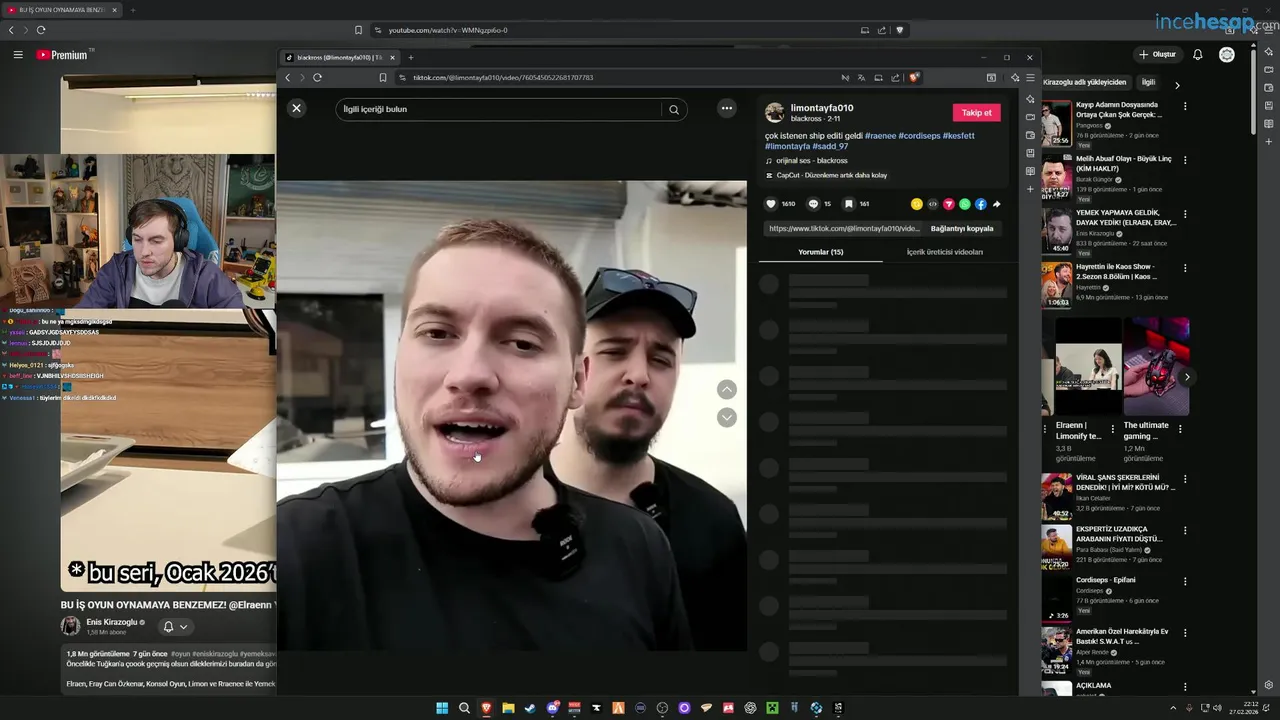The image size is (1280, 720).
Task: Bookmark the page in TikTok window address bar
Action: pos(382,78)
